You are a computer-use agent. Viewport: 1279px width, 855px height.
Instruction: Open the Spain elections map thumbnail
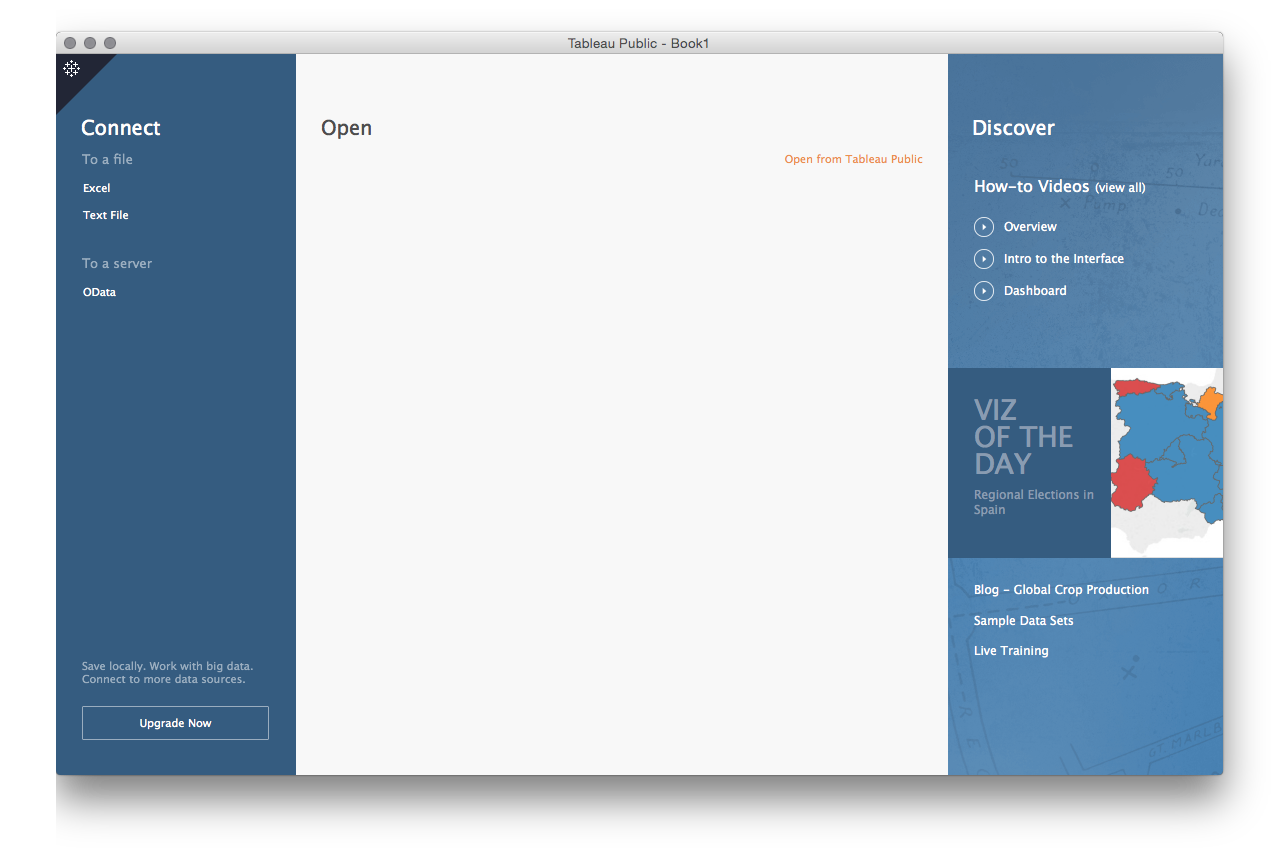(1167, 463)
